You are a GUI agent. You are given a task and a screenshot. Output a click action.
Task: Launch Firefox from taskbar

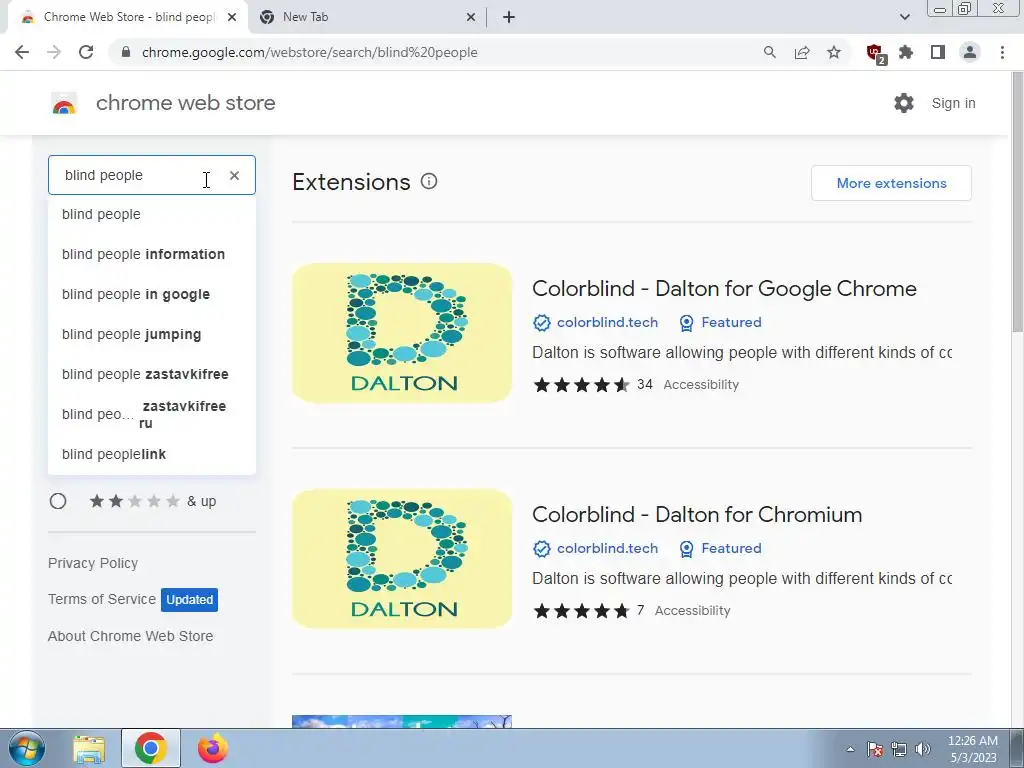click(x=212, y=748)
